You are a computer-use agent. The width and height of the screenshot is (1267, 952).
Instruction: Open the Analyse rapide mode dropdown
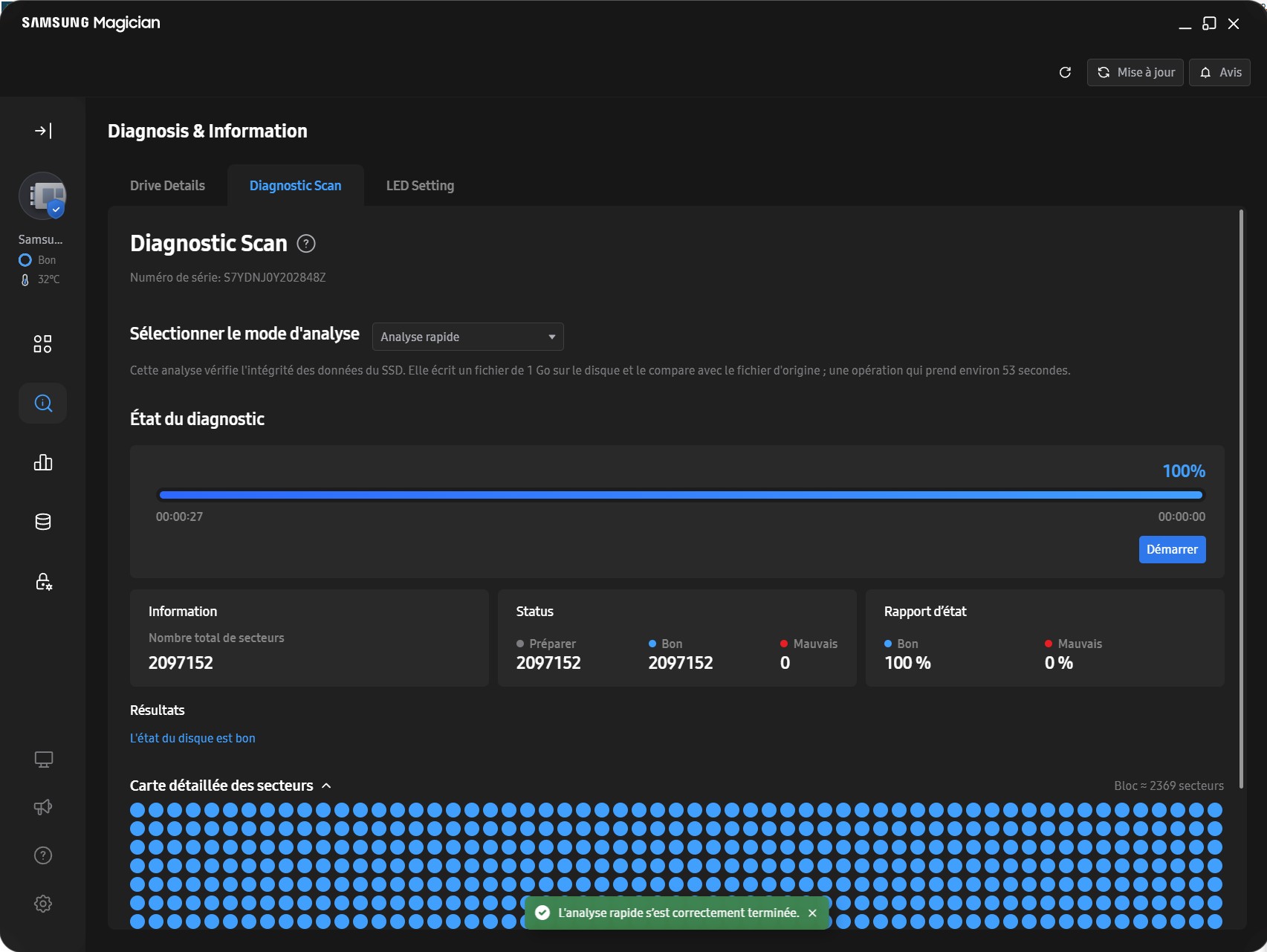[x=467, y=337]
